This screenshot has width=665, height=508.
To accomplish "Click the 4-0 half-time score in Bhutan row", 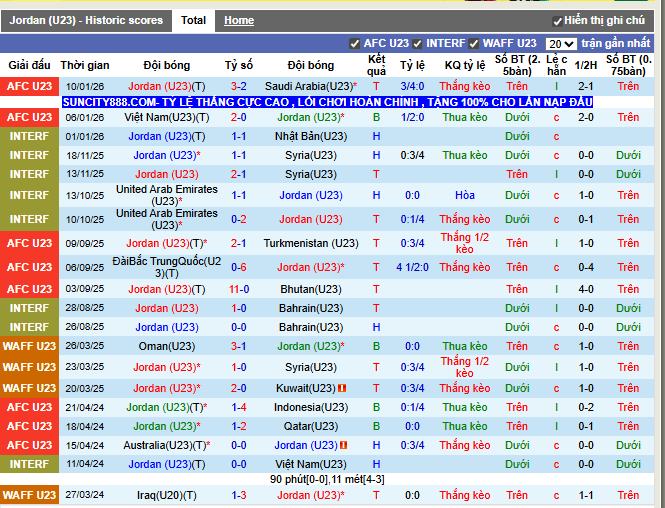I will [586, 289].
